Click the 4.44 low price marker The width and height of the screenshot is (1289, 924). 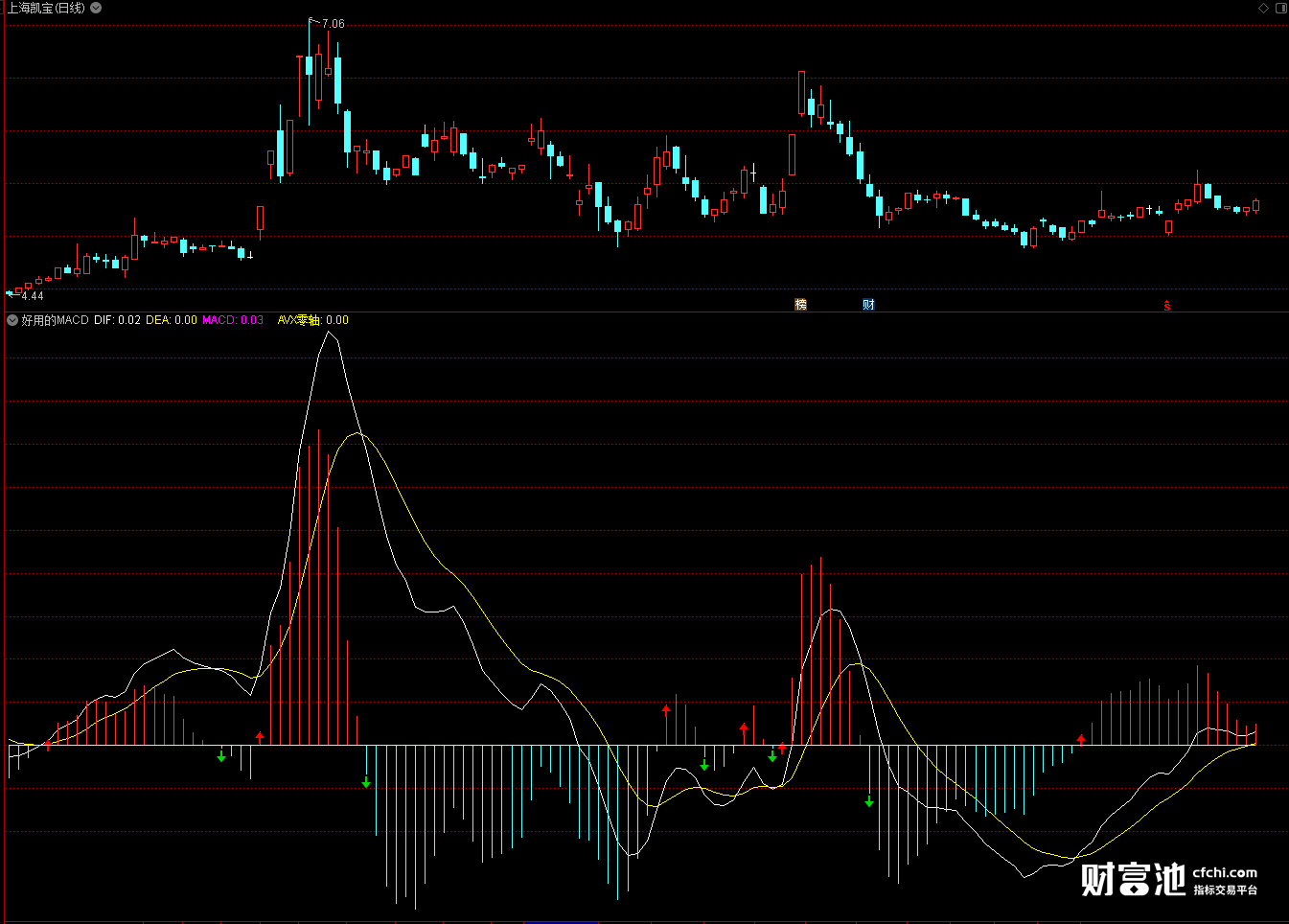(32, 296)
